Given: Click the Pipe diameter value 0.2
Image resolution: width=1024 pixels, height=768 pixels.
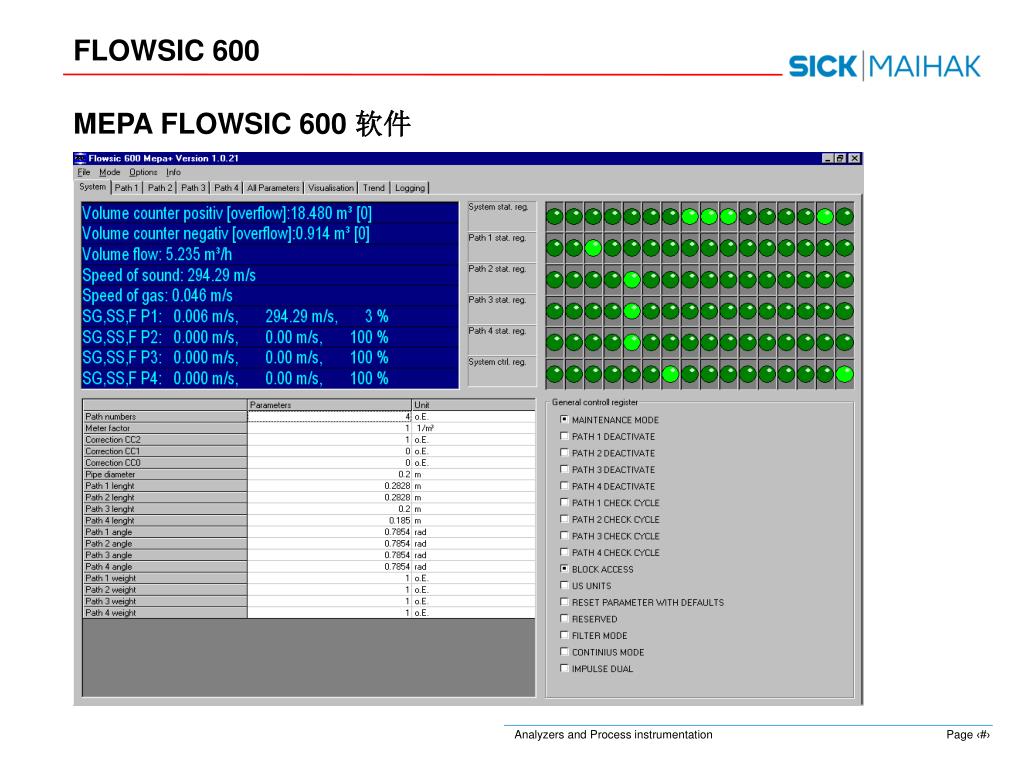Looking at the screenshot, I should [330, 474].
